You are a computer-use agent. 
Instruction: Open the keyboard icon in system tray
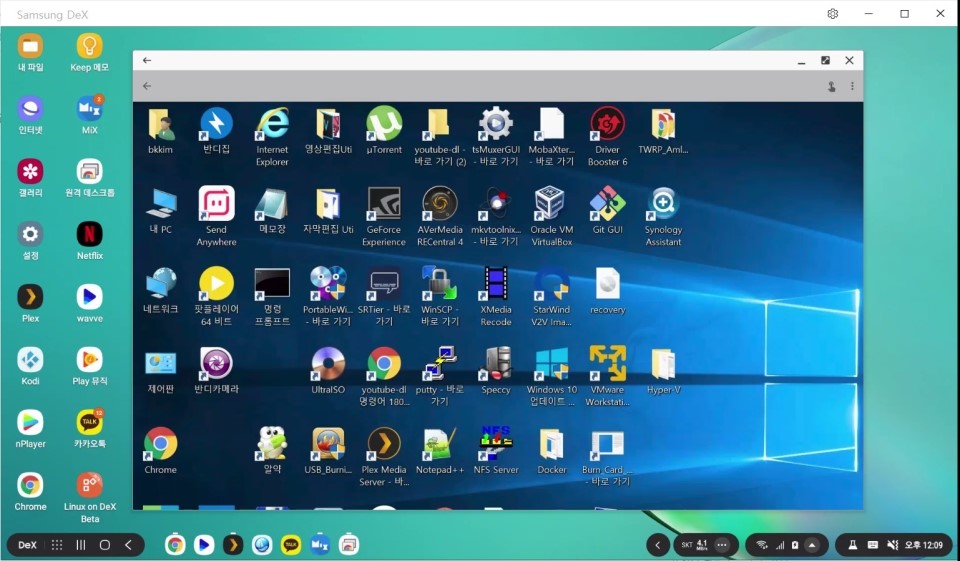pyautogui.click(x=872, y=544)
